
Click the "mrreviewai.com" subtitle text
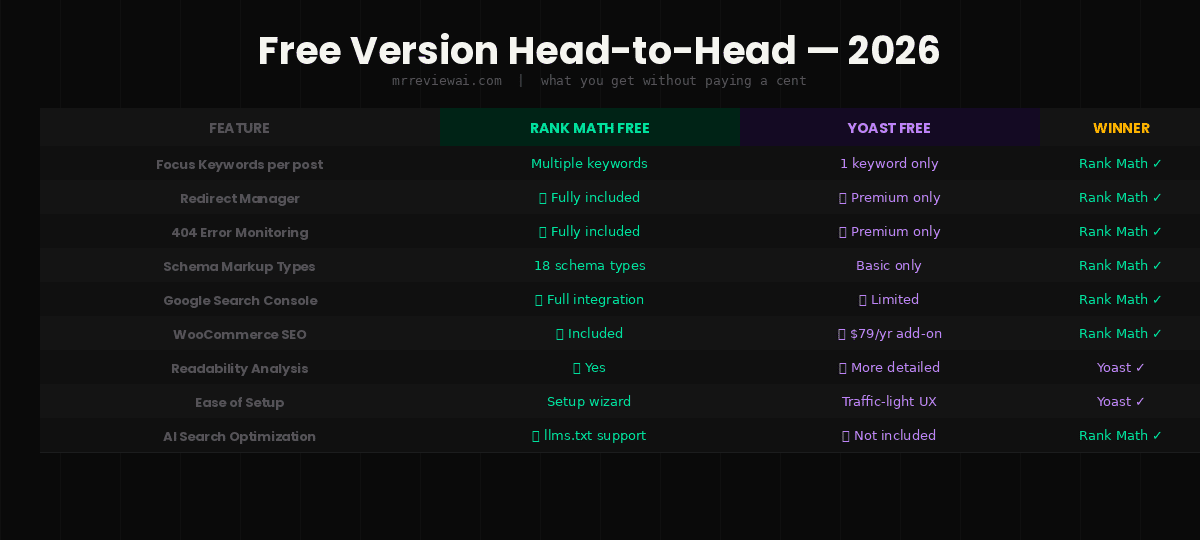point(447,81)
